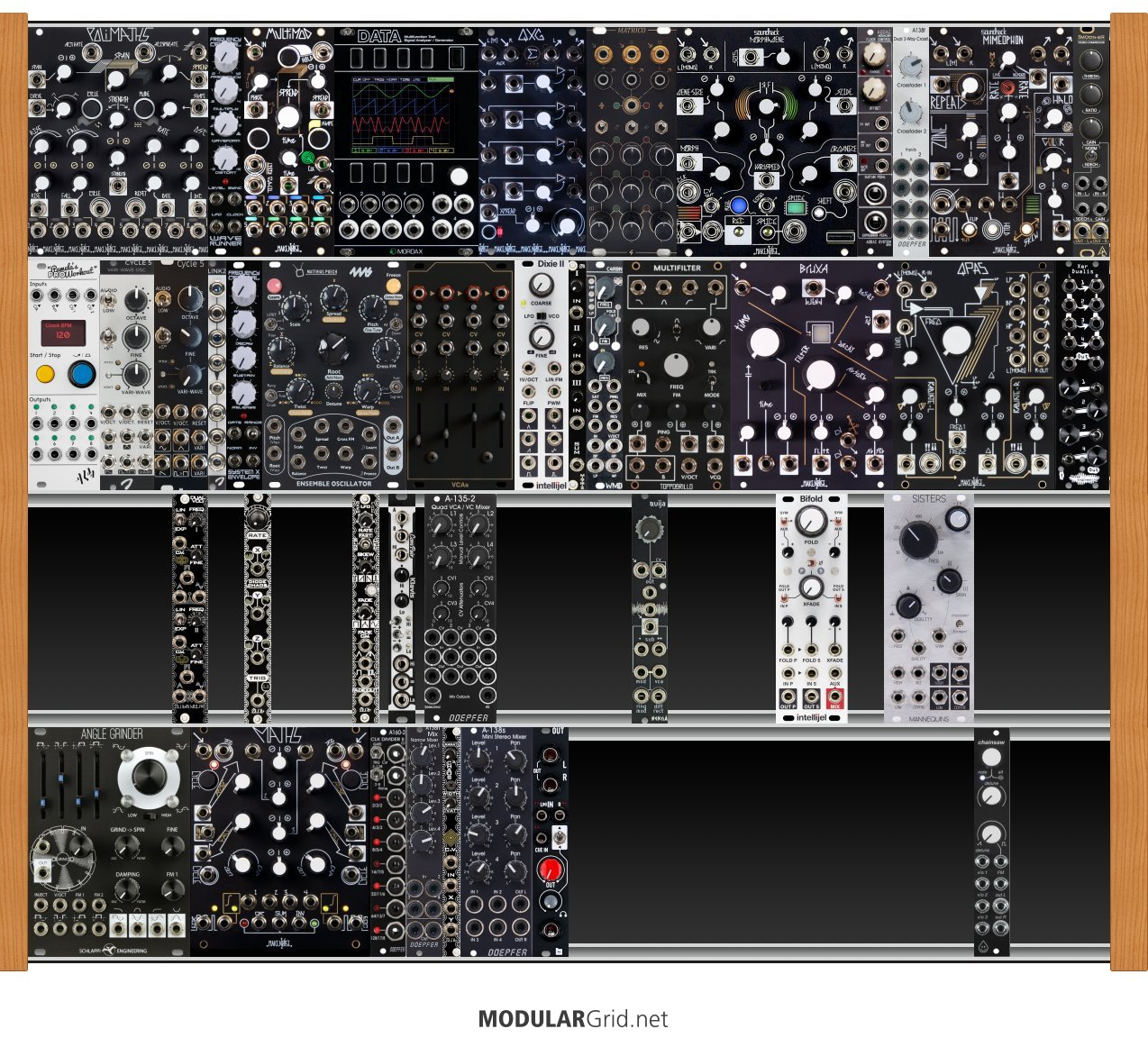Click the Out A jack on Ensemble Oscillator
1148x1038 pixels.
tap(393, 427)
